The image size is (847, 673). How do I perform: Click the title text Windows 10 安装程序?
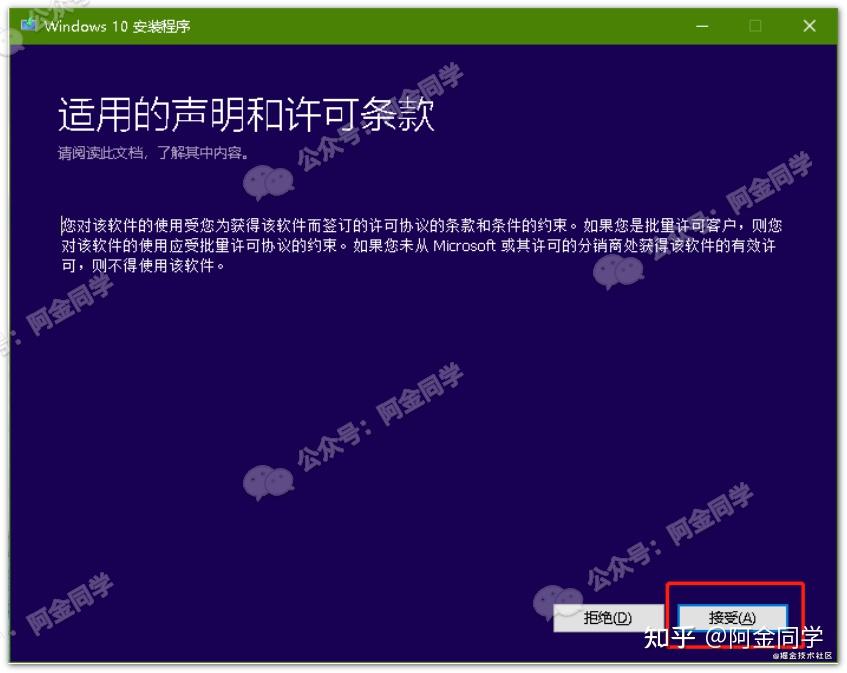tap(117, 26)
